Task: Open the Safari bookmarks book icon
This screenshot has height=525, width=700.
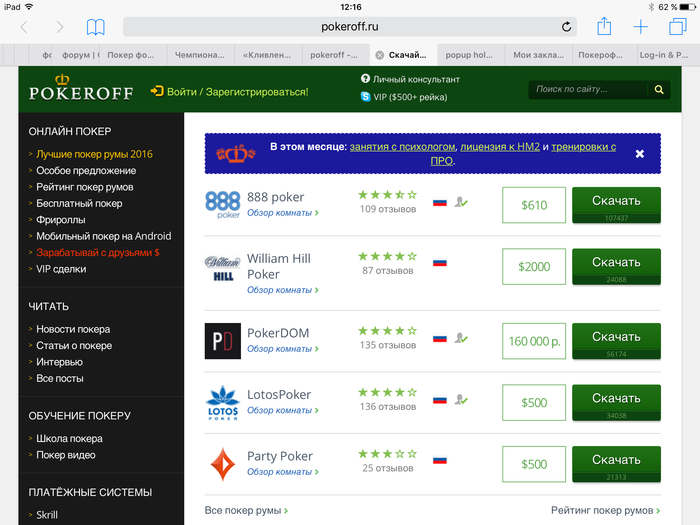Action: (x=96, y=27)
